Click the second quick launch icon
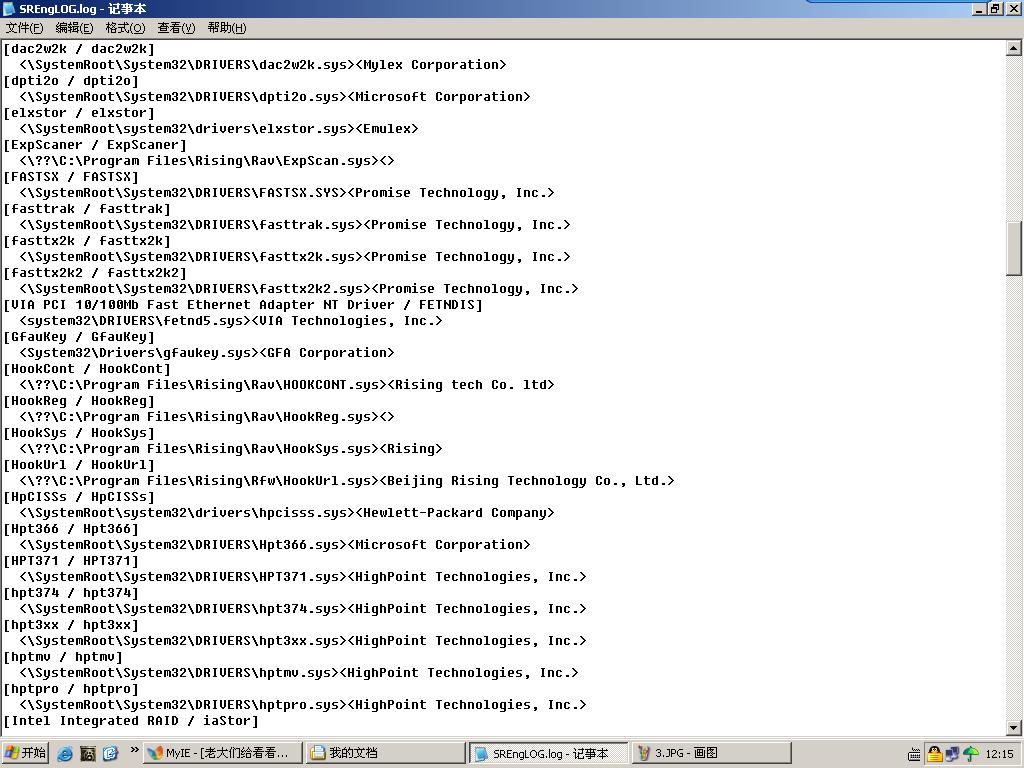 [x=88, y=754]
